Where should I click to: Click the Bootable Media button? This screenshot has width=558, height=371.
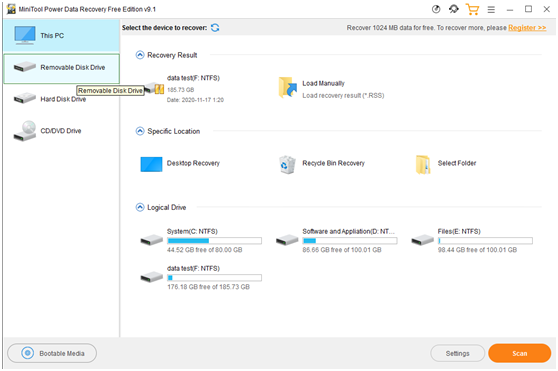[x=52, y=353]
